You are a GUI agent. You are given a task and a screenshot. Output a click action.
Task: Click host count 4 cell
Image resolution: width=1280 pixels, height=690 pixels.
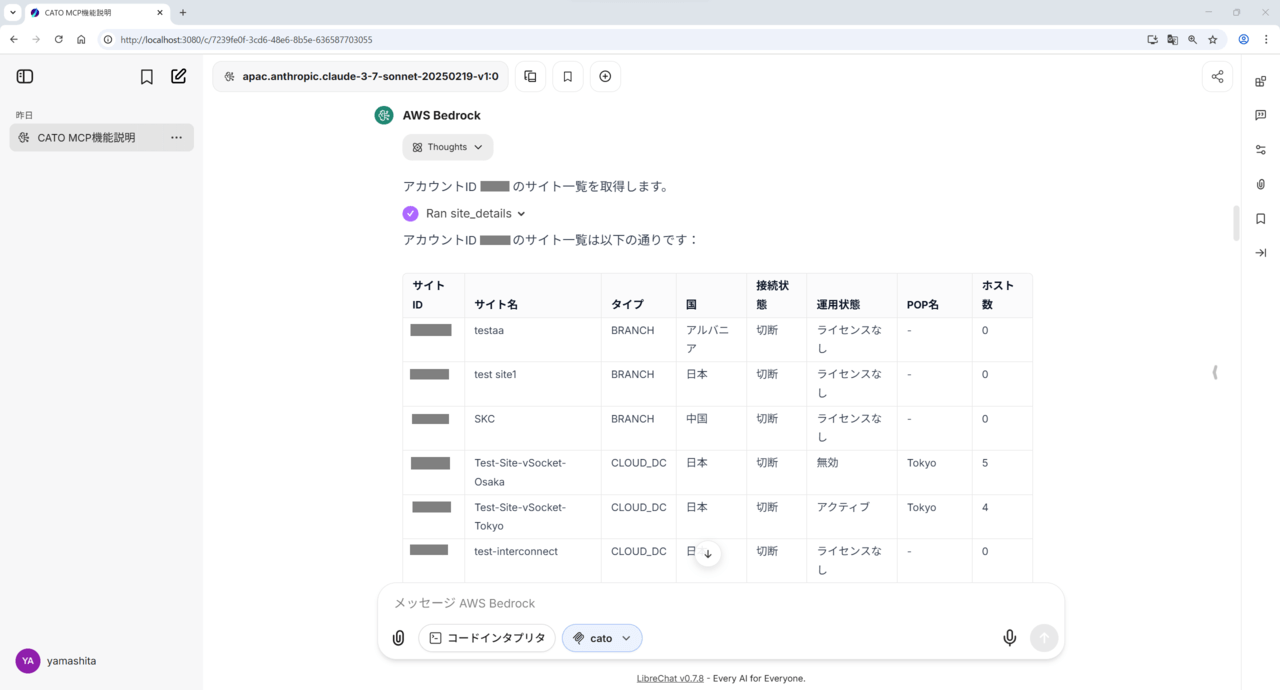(1002, 516)
